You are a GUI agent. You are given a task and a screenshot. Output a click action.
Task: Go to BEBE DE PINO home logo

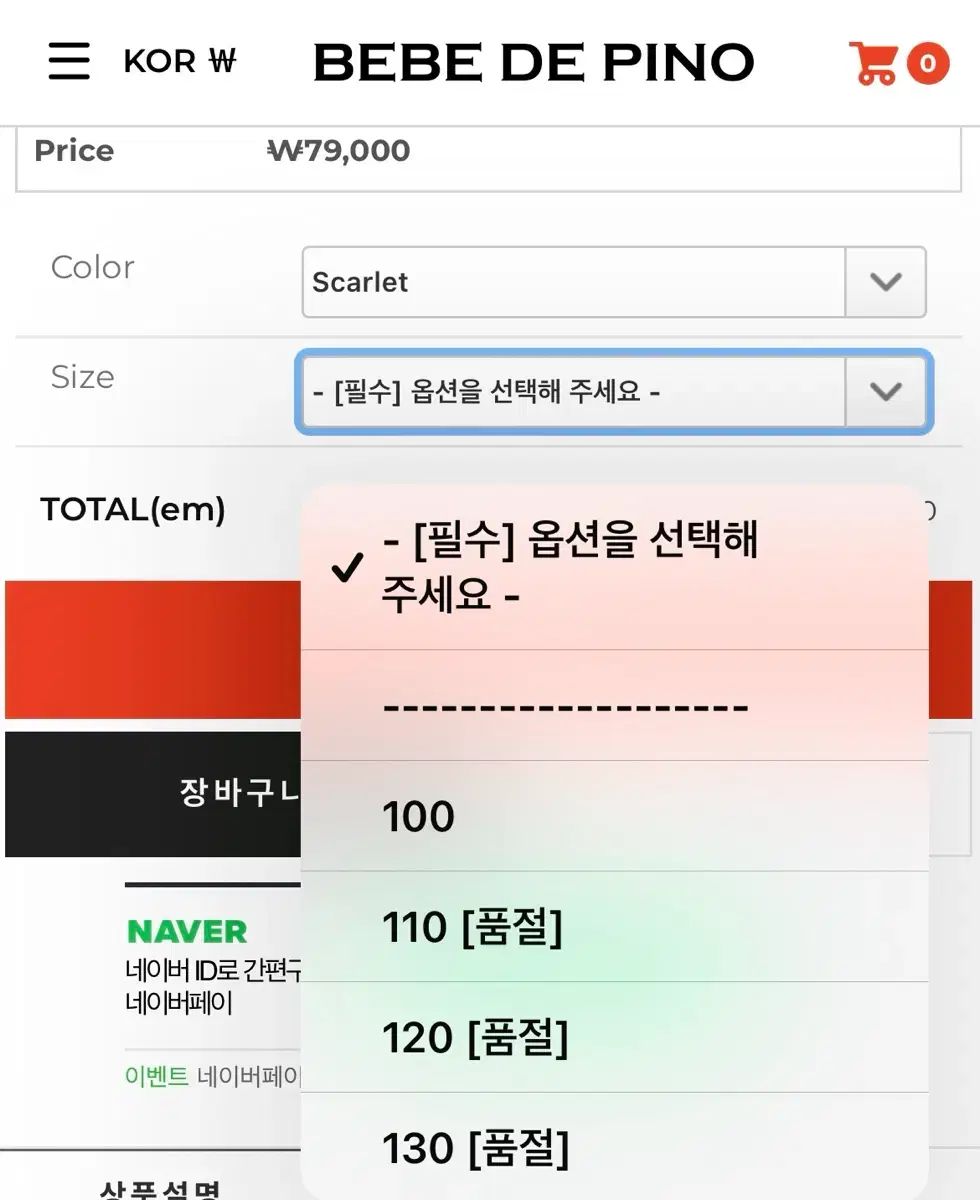pos(533,63)
